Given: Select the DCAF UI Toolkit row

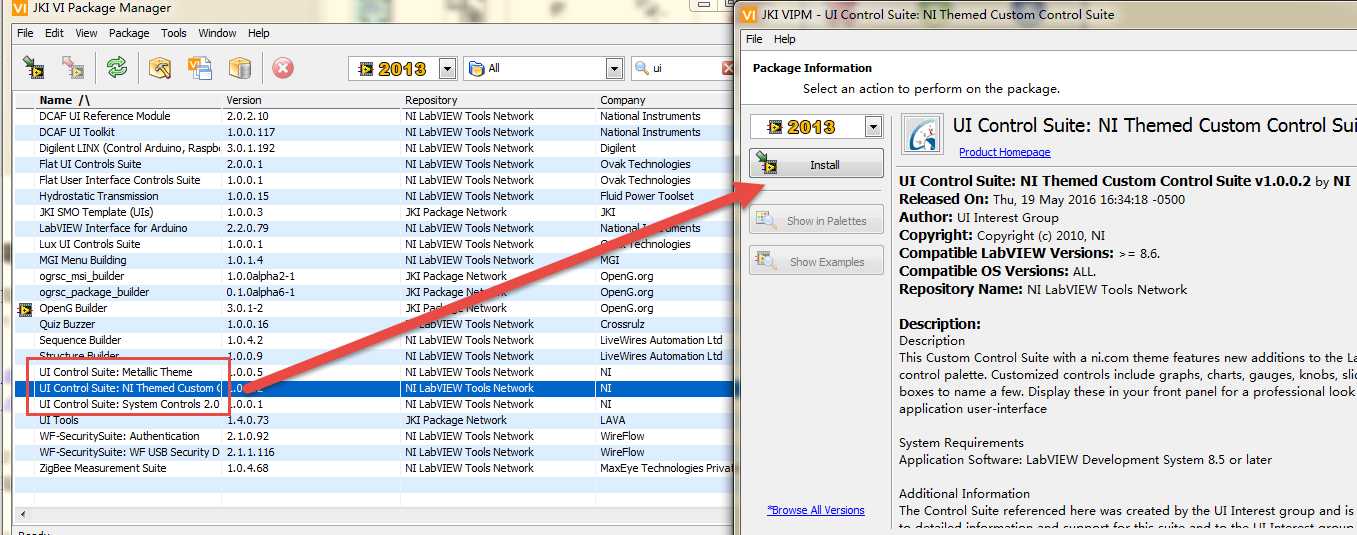Looking at the screenshot, I should point(374,132).
